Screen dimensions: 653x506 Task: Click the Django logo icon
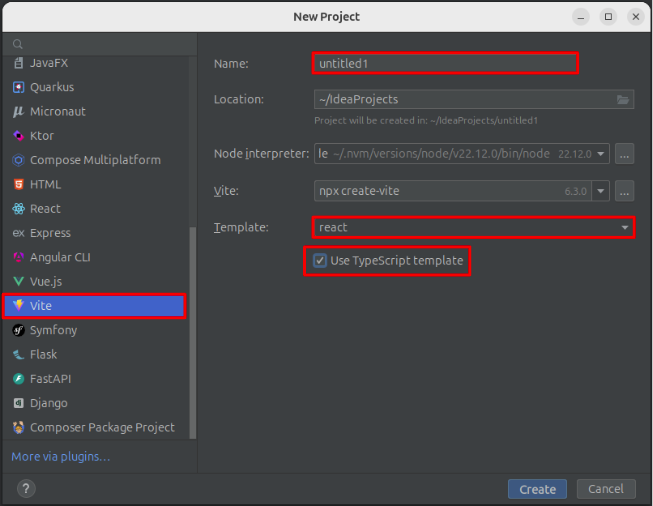tap(18, 403)
